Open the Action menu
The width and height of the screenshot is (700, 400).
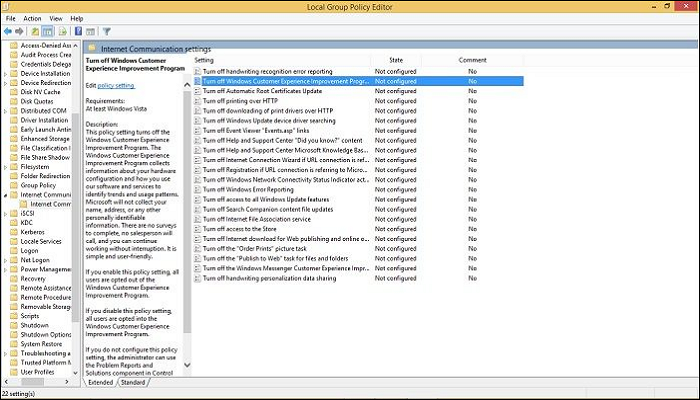click(32, 19)
